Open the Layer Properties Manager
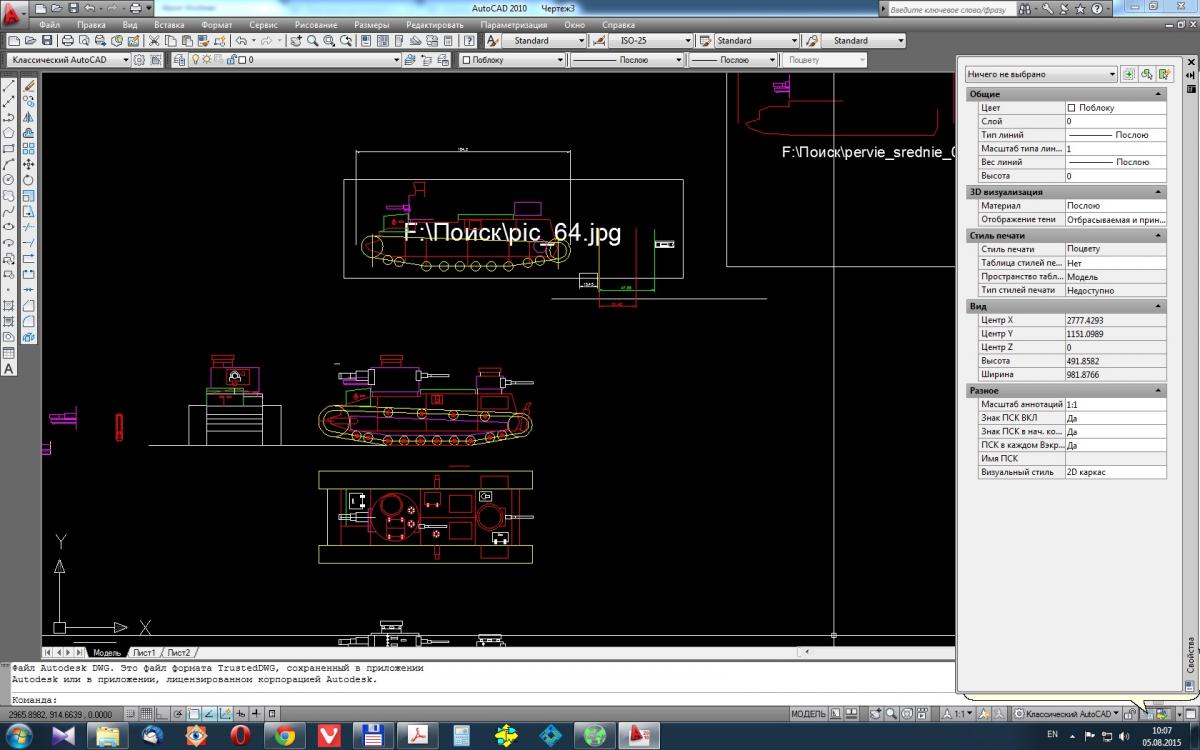The width and height of the screenshot is (1200, 750). [x=179, y=60]
